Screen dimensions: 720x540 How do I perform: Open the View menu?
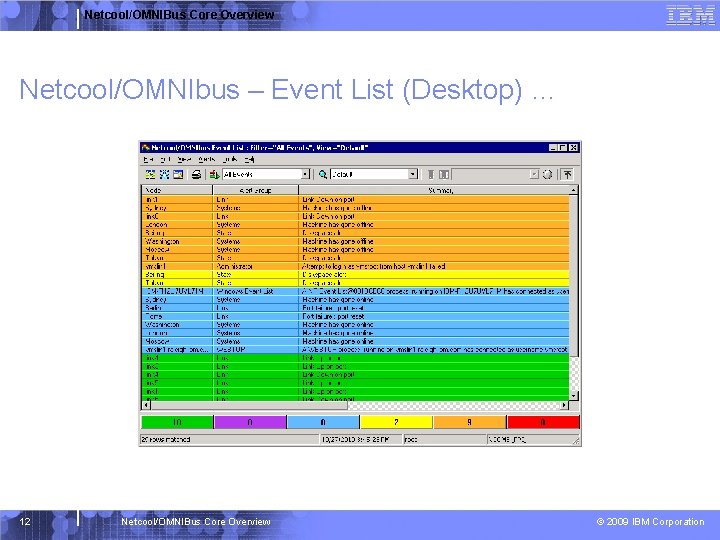(x=184, y=159)
